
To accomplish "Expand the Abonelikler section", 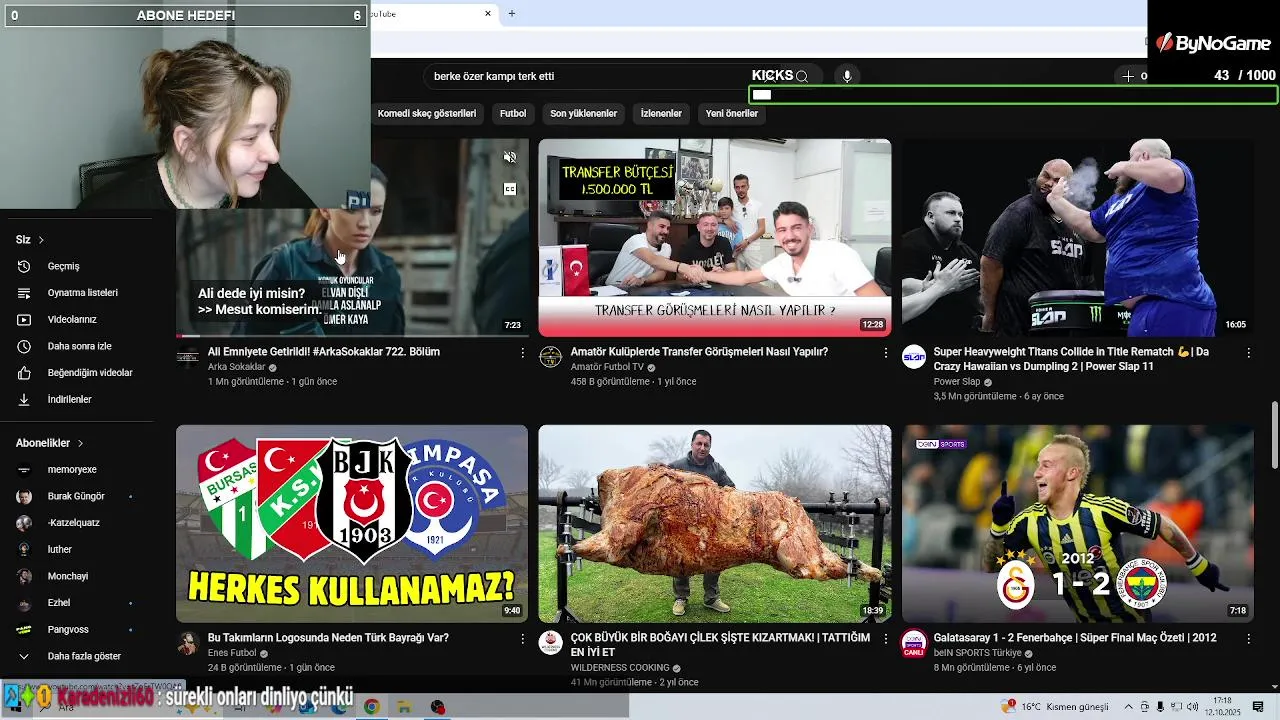I will coord(49,443).
